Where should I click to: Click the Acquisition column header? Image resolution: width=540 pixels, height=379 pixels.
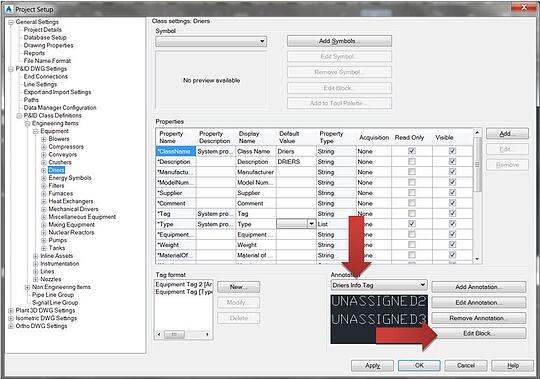click(x=374, y=137)
